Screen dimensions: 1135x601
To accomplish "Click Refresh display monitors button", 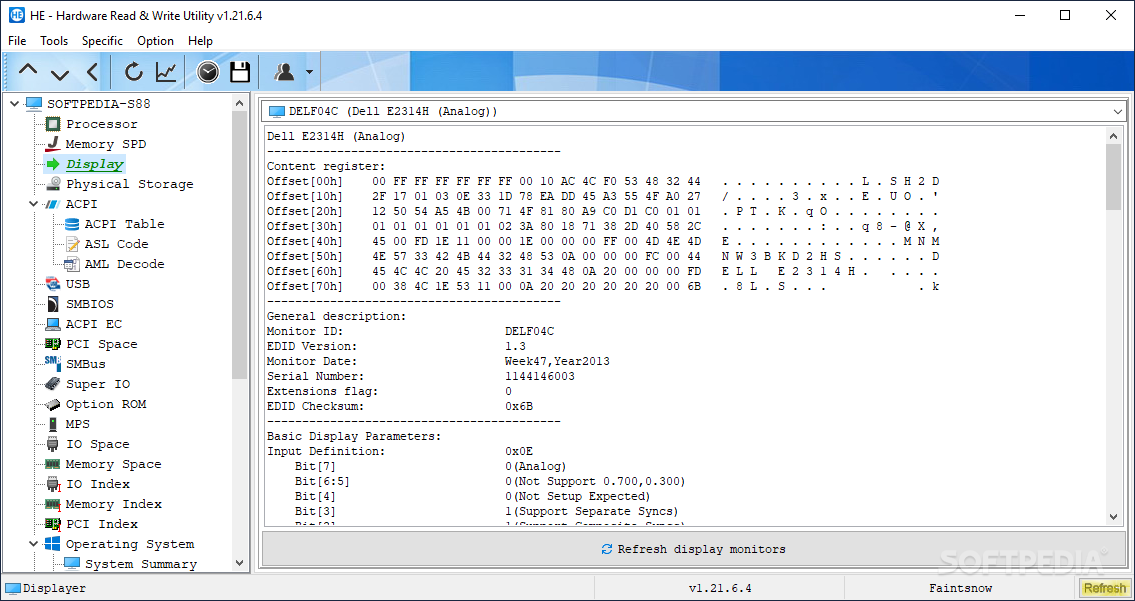I will click(x=693, y=549).
